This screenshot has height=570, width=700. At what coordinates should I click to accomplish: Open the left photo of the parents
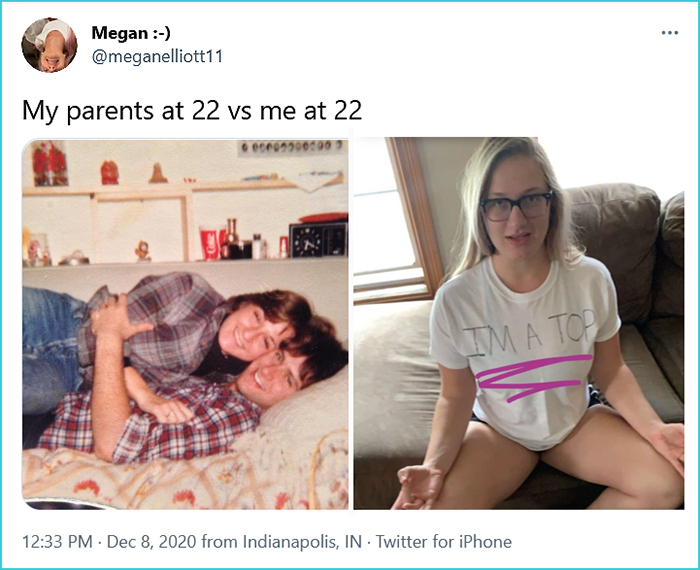185,324
